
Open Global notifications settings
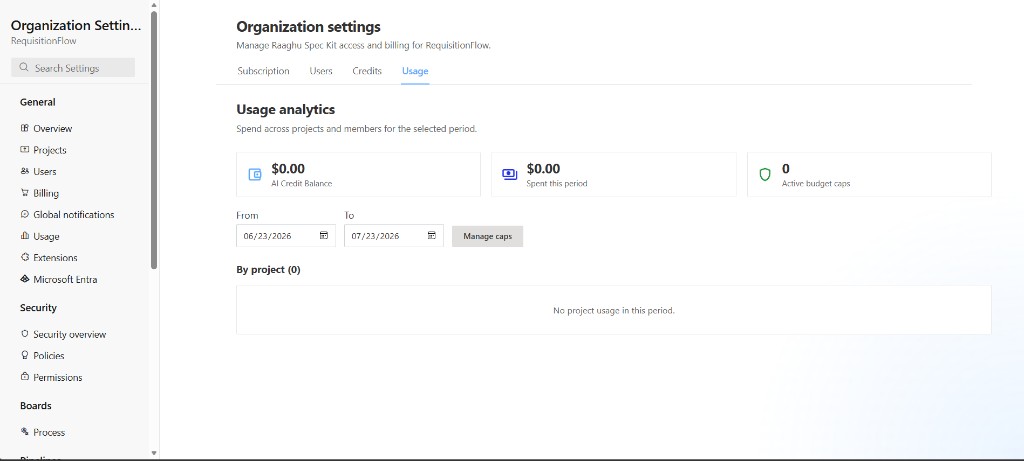click(x=74, y=214)
